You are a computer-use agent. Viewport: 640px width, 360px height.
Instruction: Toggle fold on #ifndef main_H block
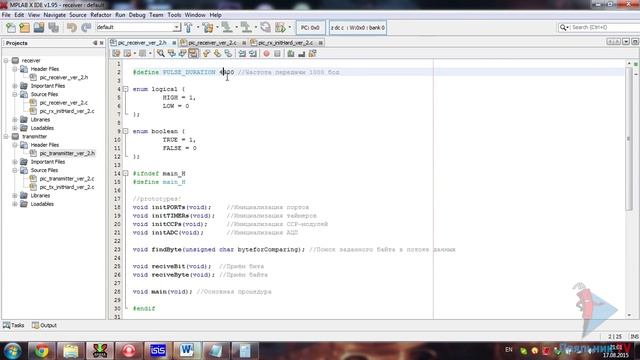pyautogui.click(x=126, y=173)
